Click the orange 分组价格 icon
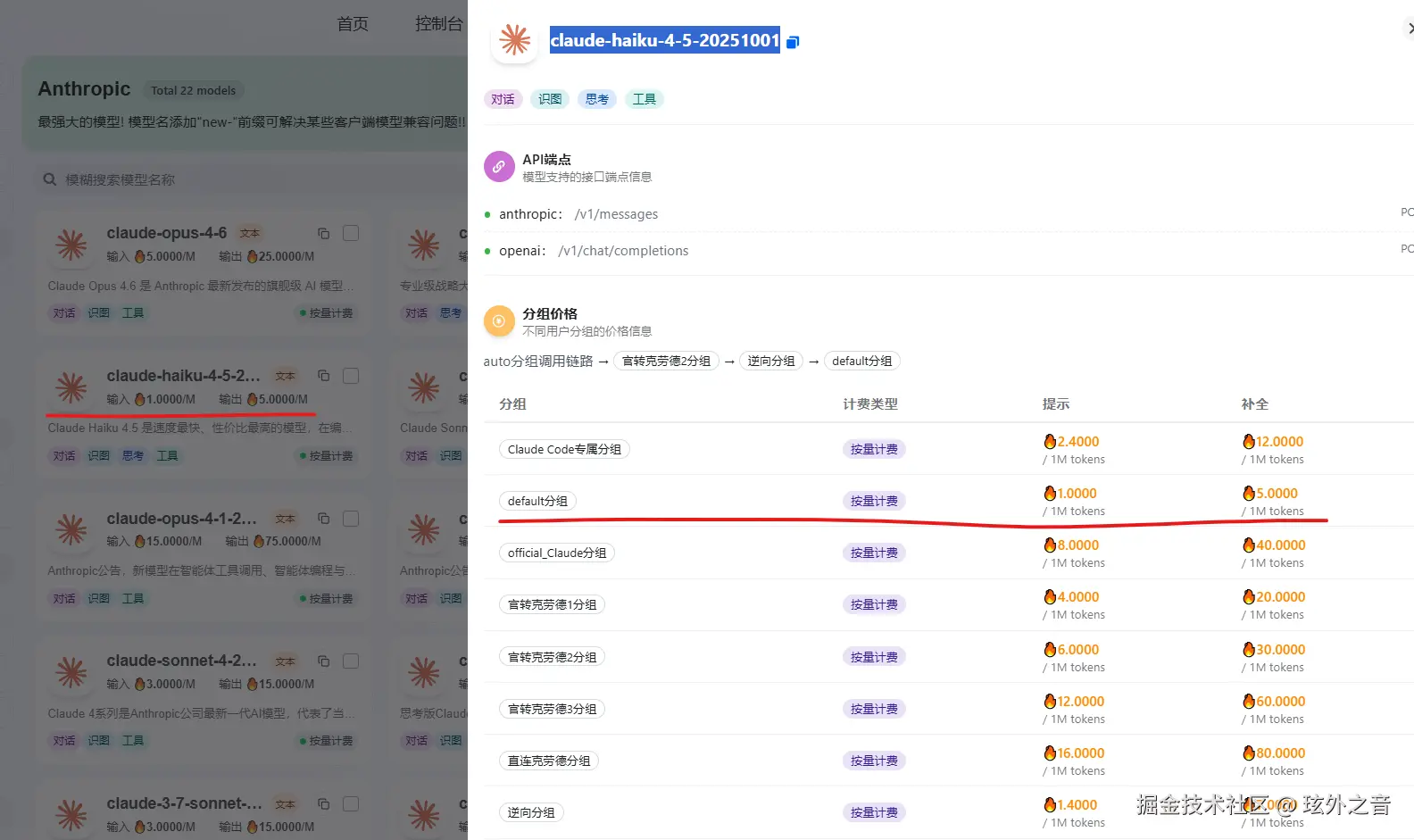This screenshot has height=840, width=1414. (x=499, y=321)
